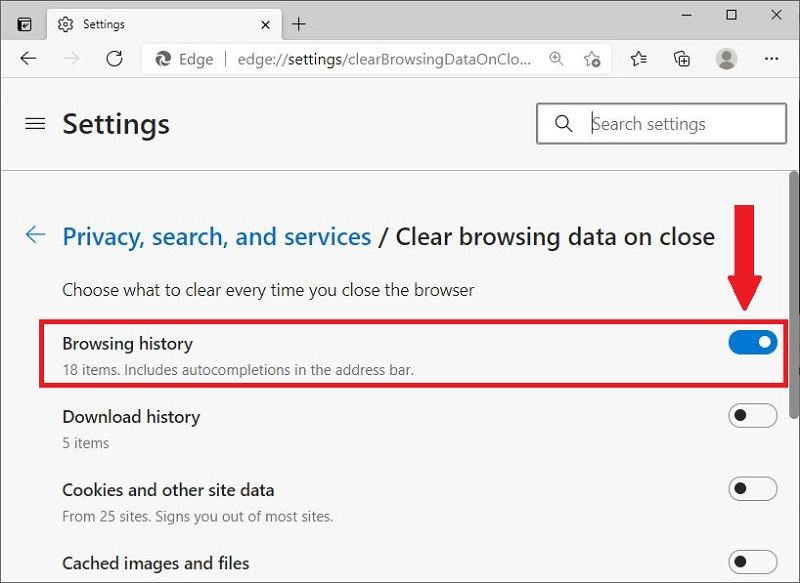Click the browser back navigation arrow
The width and height of the screenshot is (800, 583).
click(x=28, y=59)
